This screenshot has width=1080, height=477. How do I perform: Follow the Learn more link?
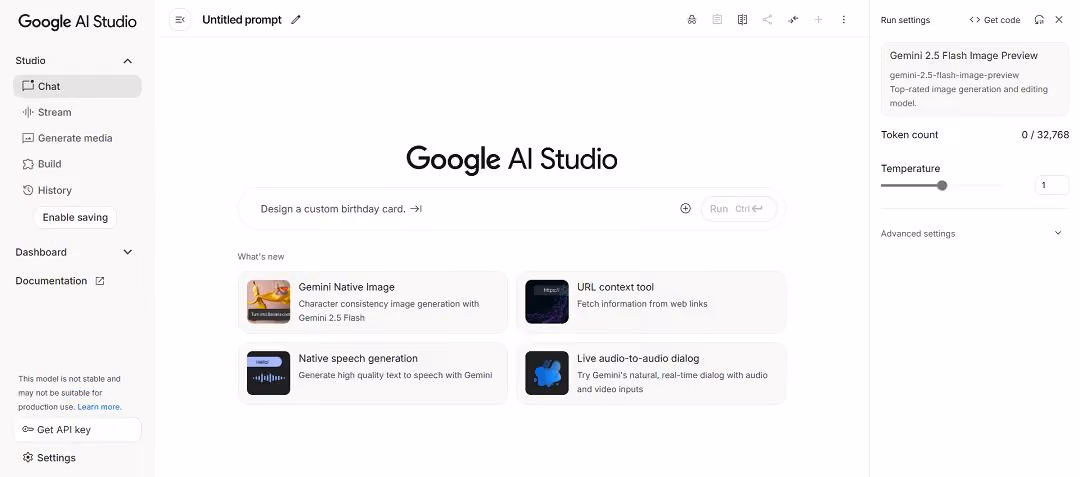coord(99,407)
